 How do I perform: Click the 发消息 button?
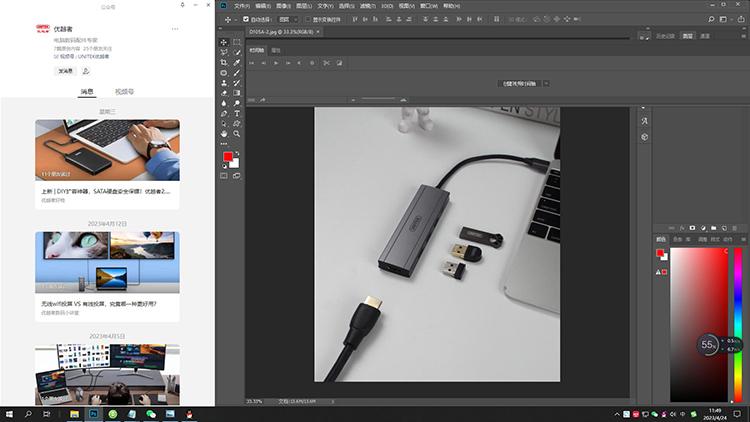(x=65, y=71)
